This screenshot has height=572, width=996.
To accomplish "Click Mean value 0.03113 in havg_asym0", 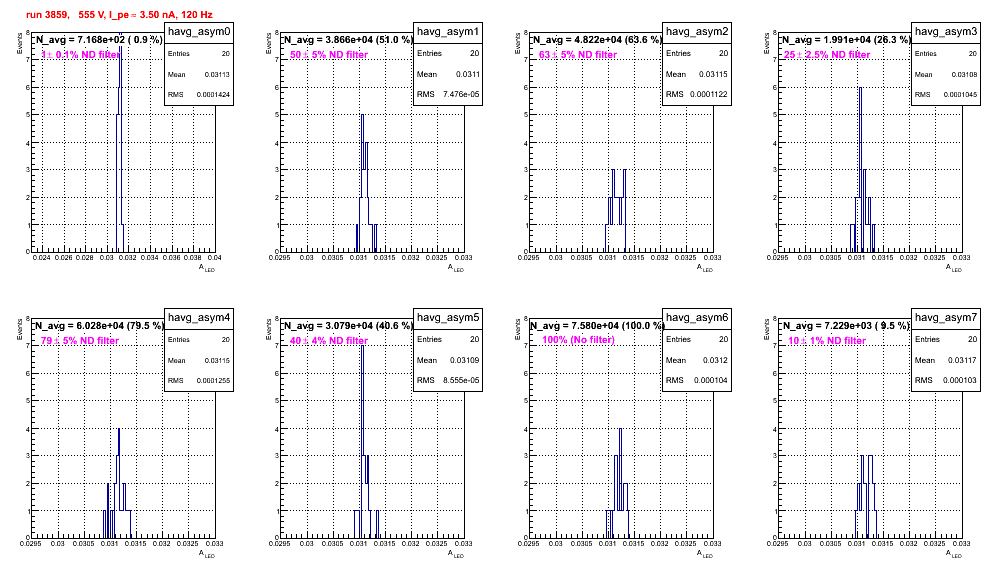I will (x=217, y=74).
